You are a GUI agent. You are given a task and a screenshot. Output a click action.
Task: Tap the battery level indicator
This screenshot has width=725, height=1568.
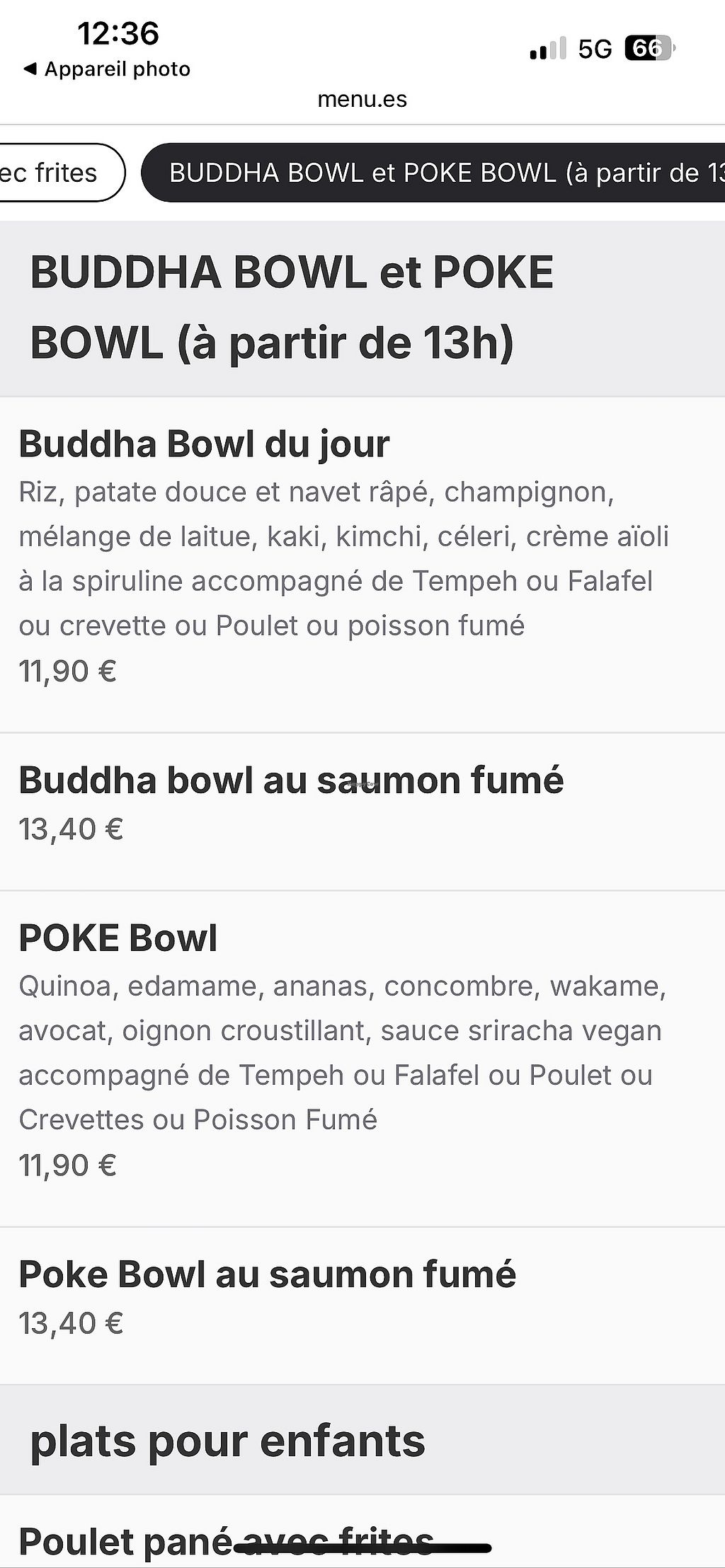(649, 48)
